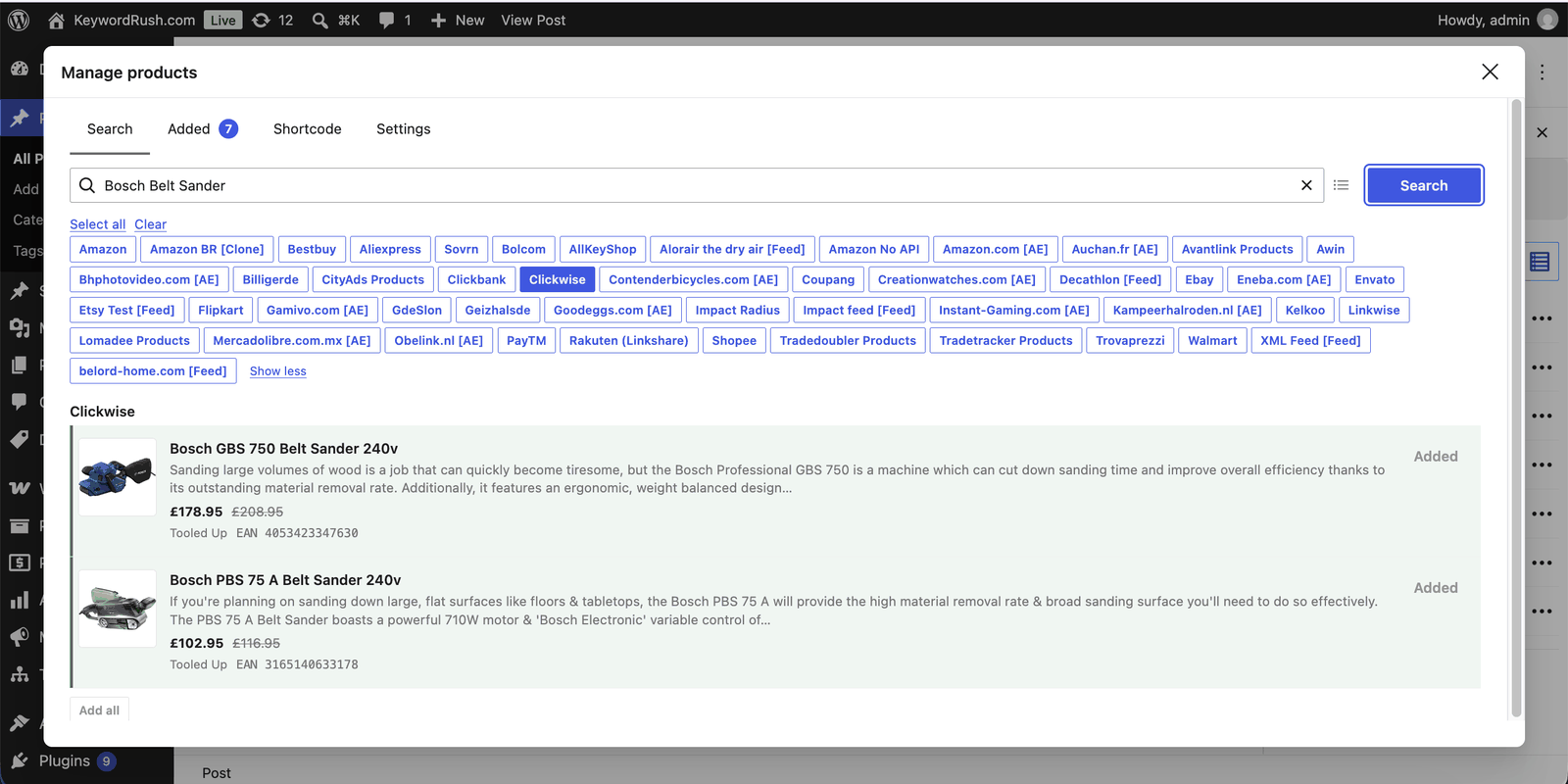1568x784 pixels.
Task: Focus the product search input field
Action: click(x=697, y=185)
